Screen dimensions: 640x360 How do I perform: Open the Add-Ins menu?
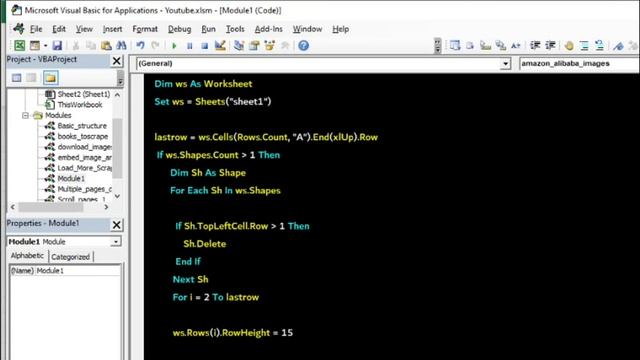(269, 29)
